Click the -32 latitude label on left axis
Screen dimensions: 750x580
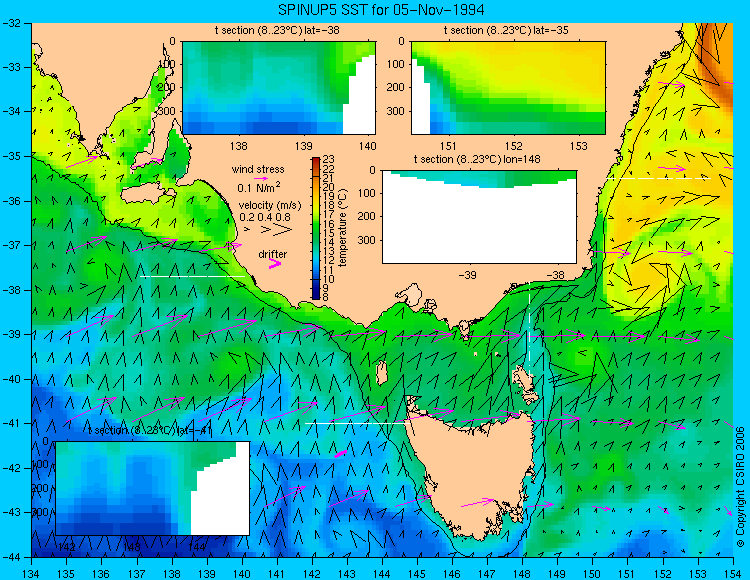coord(10,23)
